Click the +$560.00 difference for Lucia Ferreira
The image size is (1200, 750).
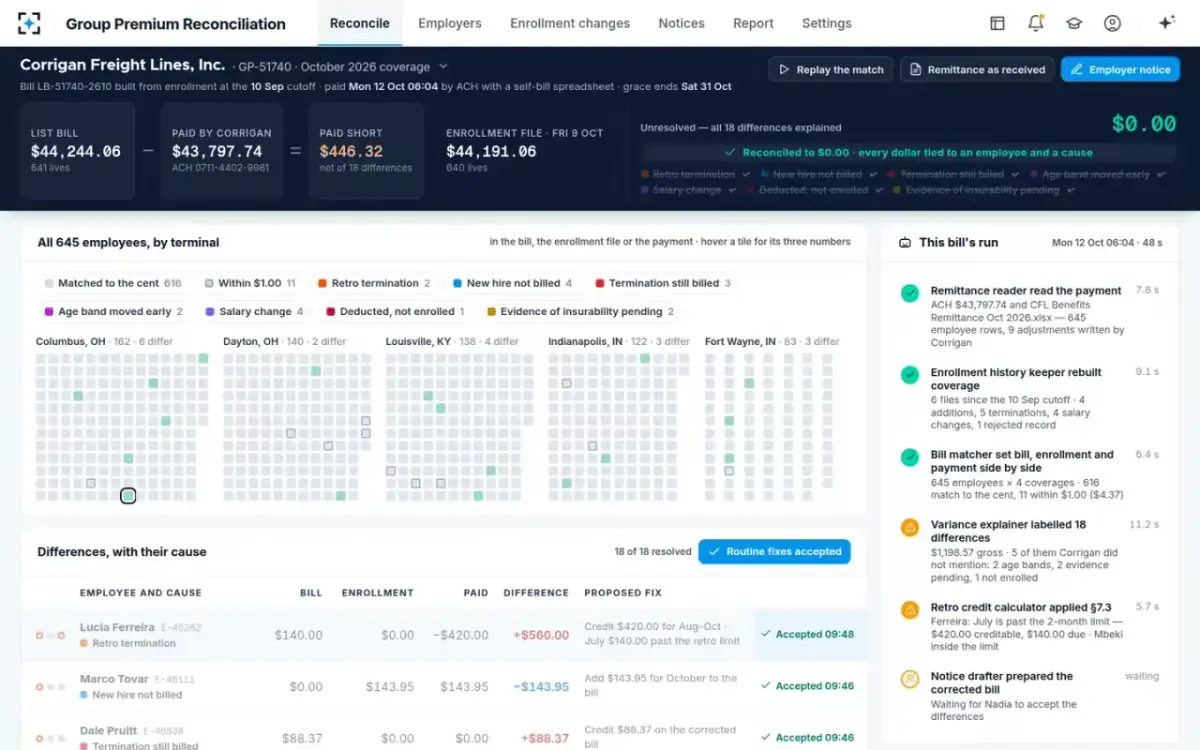pos(540,635)
